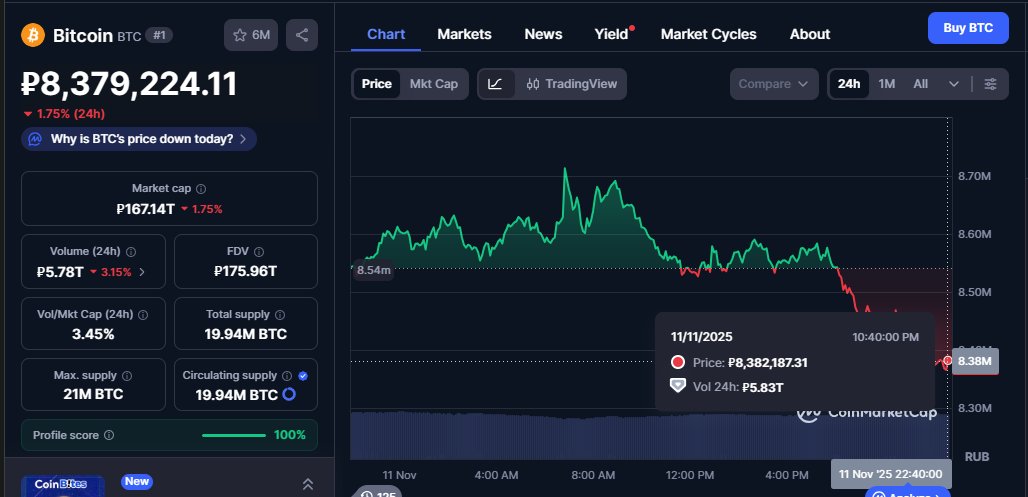Click the 21M BTC max supply value
1028x497 pixels.
[x=93, y=394]
